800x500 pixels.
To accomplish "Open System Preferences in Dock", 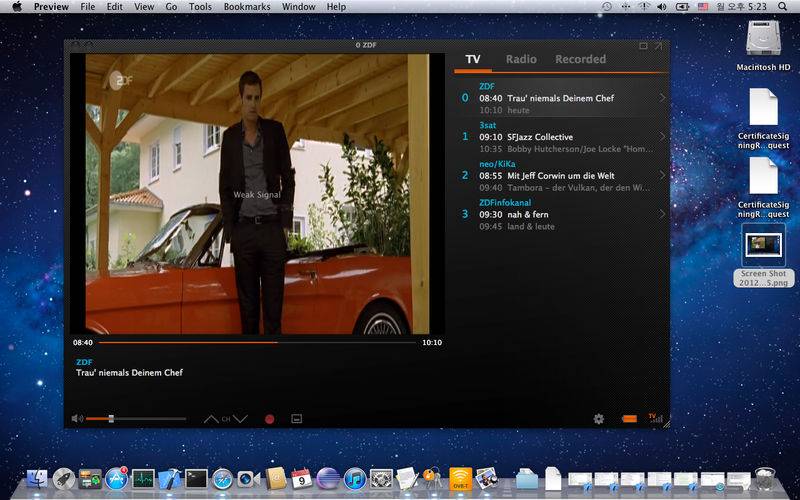I will tap(381, 479).
